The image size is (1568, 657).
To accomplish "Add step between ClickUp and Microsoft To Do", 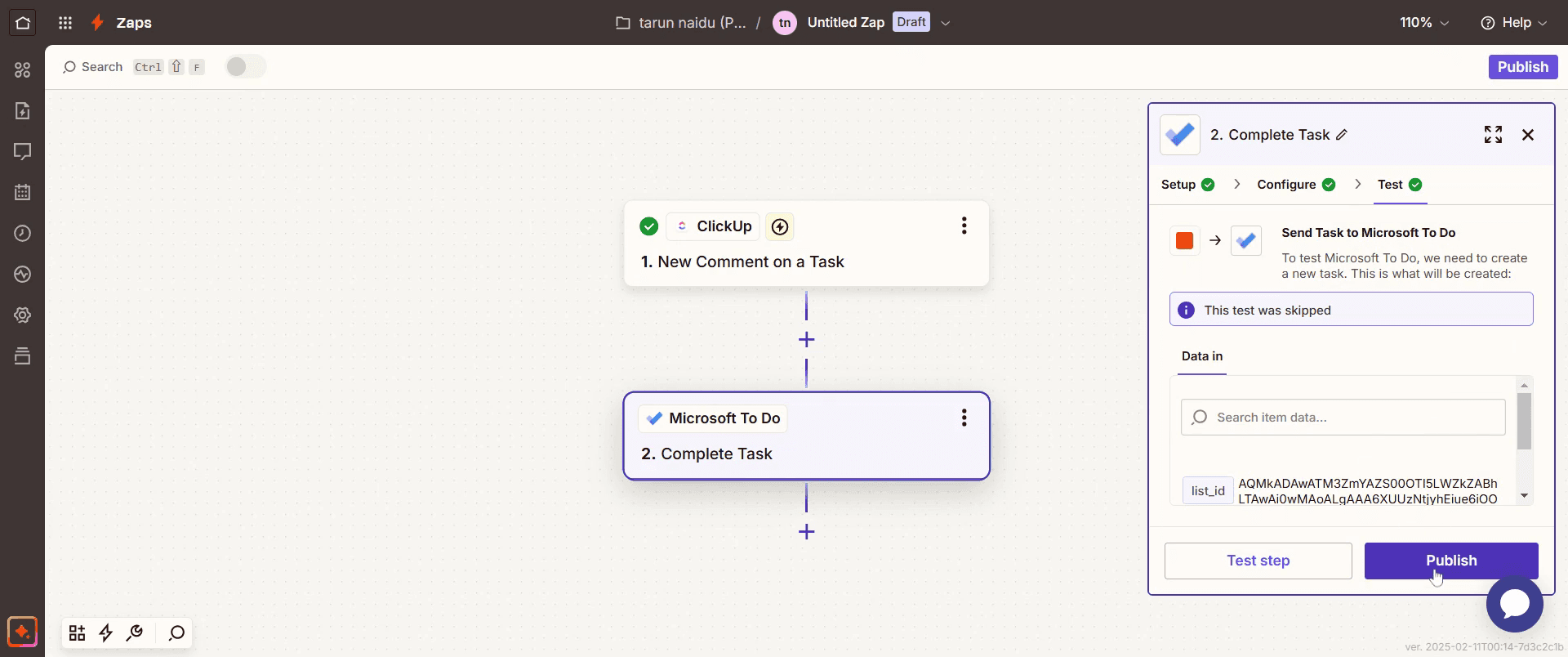I will pos(806,339).
